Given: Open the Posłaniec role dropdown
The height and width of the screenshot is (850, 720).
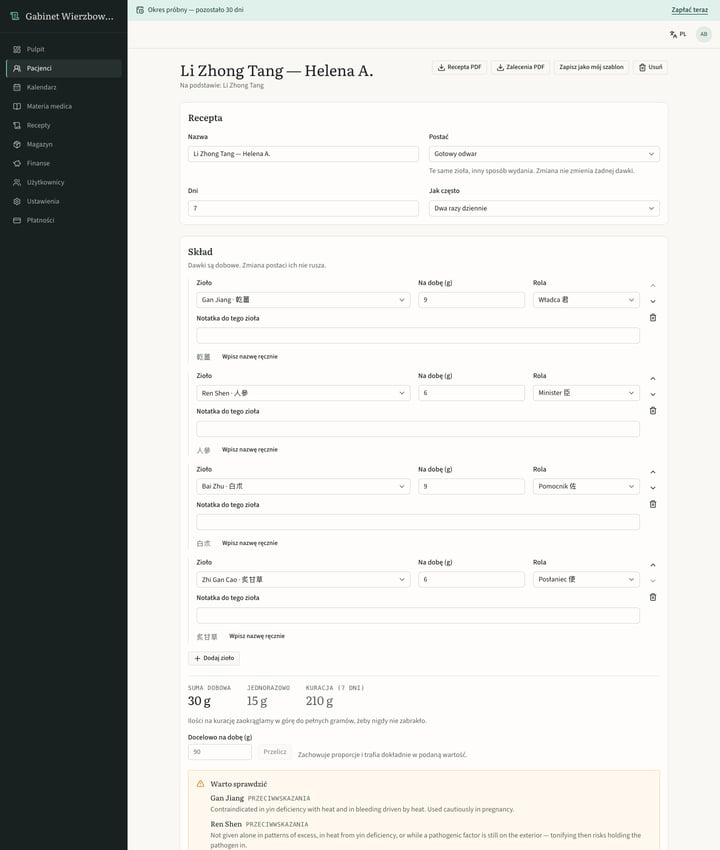Looking at the screenshot, I should pos(586,579).
